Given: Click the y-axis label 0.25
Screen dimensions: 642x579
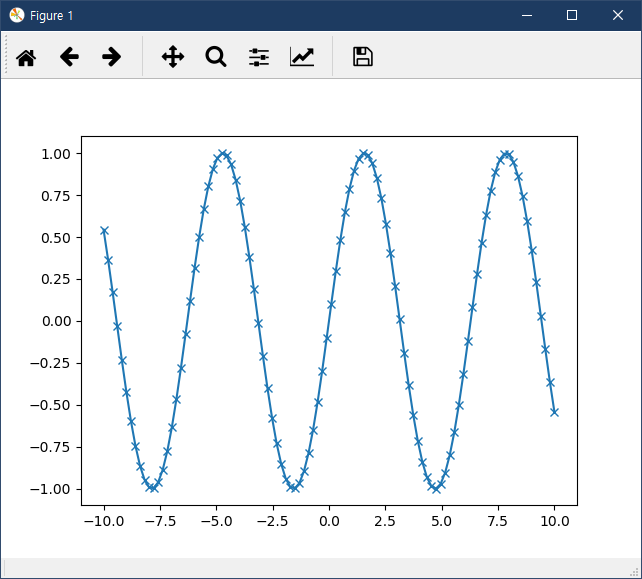Looking at the screenshot, I should click(x=56, y=280).
